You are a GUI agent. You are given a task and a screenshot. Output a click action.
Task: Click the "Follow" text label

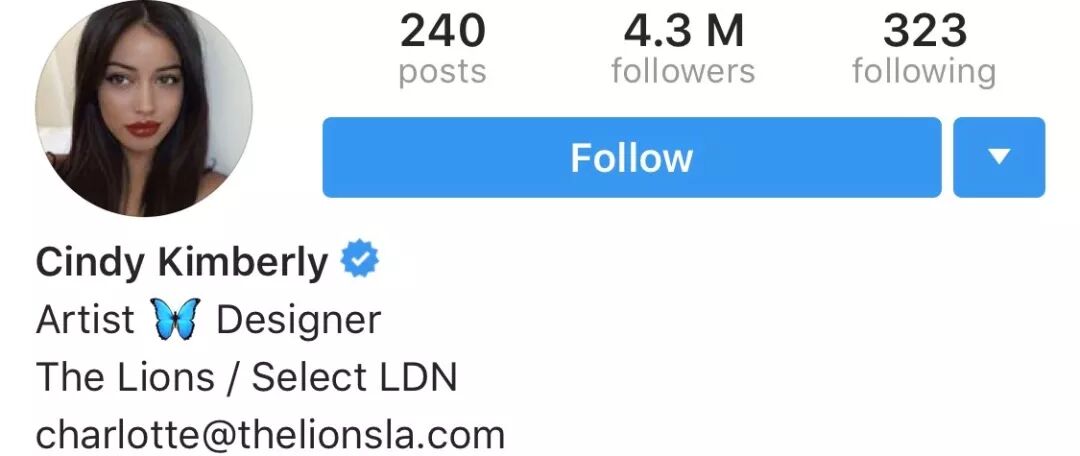click(632, 158)
